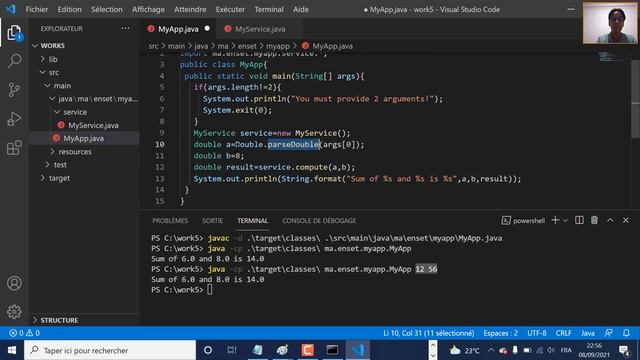
Task: Switch to CONSOLE DE DÉBOGAGE tab
Action: 319,220
